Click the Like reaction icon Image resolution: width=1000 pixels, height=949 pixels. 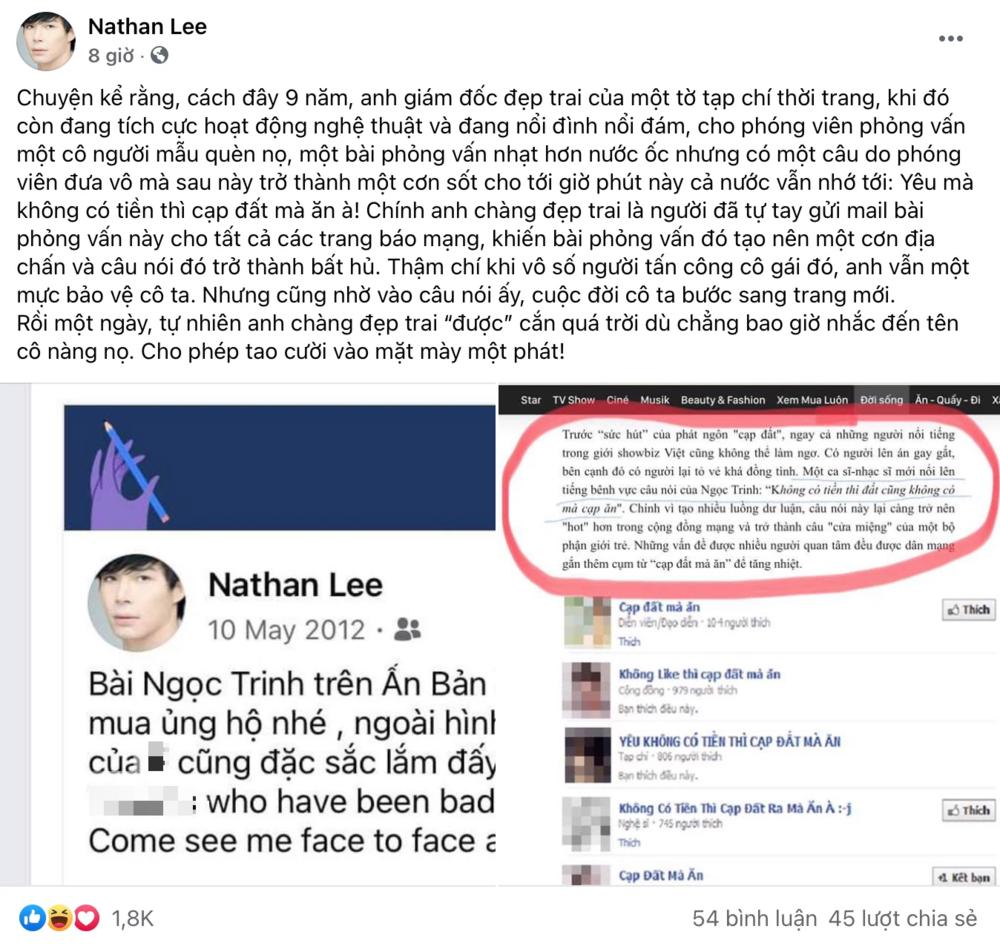[32, 918]
